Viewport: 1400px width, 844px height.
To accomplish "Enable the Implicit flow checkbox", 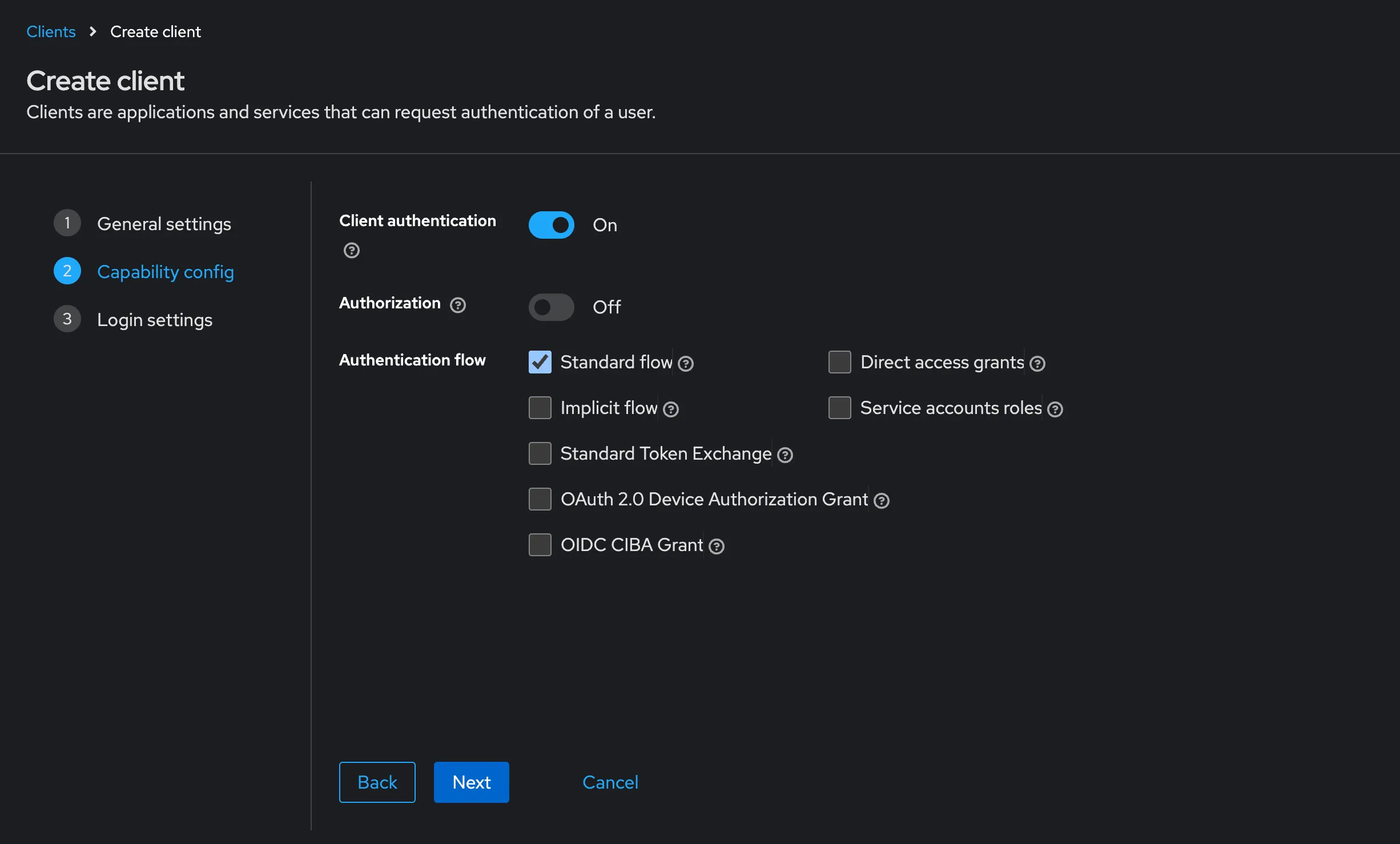I will click(540, 408).
